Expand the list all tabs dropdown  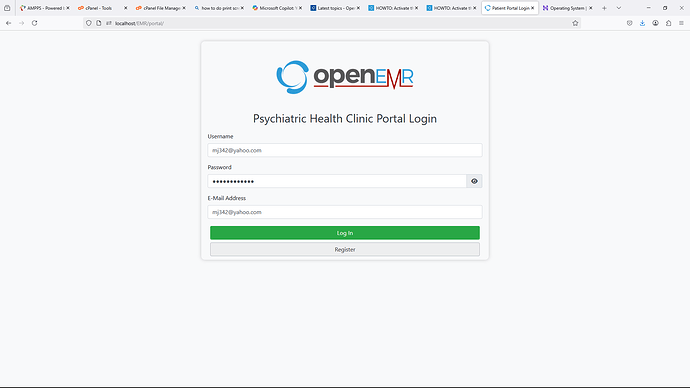coord(619,8)
